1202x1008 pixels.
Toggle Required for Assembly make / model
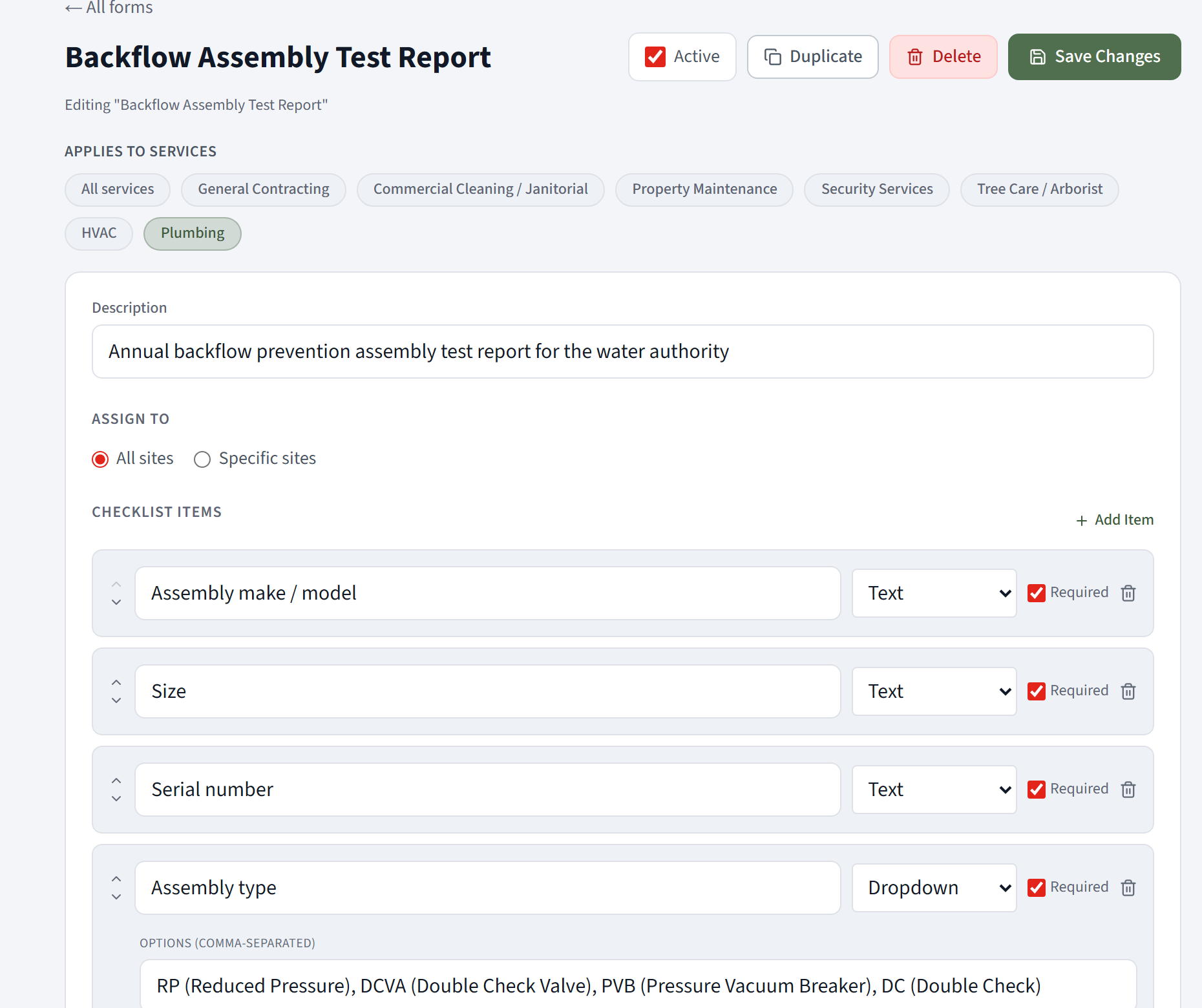pos(1037,593)
